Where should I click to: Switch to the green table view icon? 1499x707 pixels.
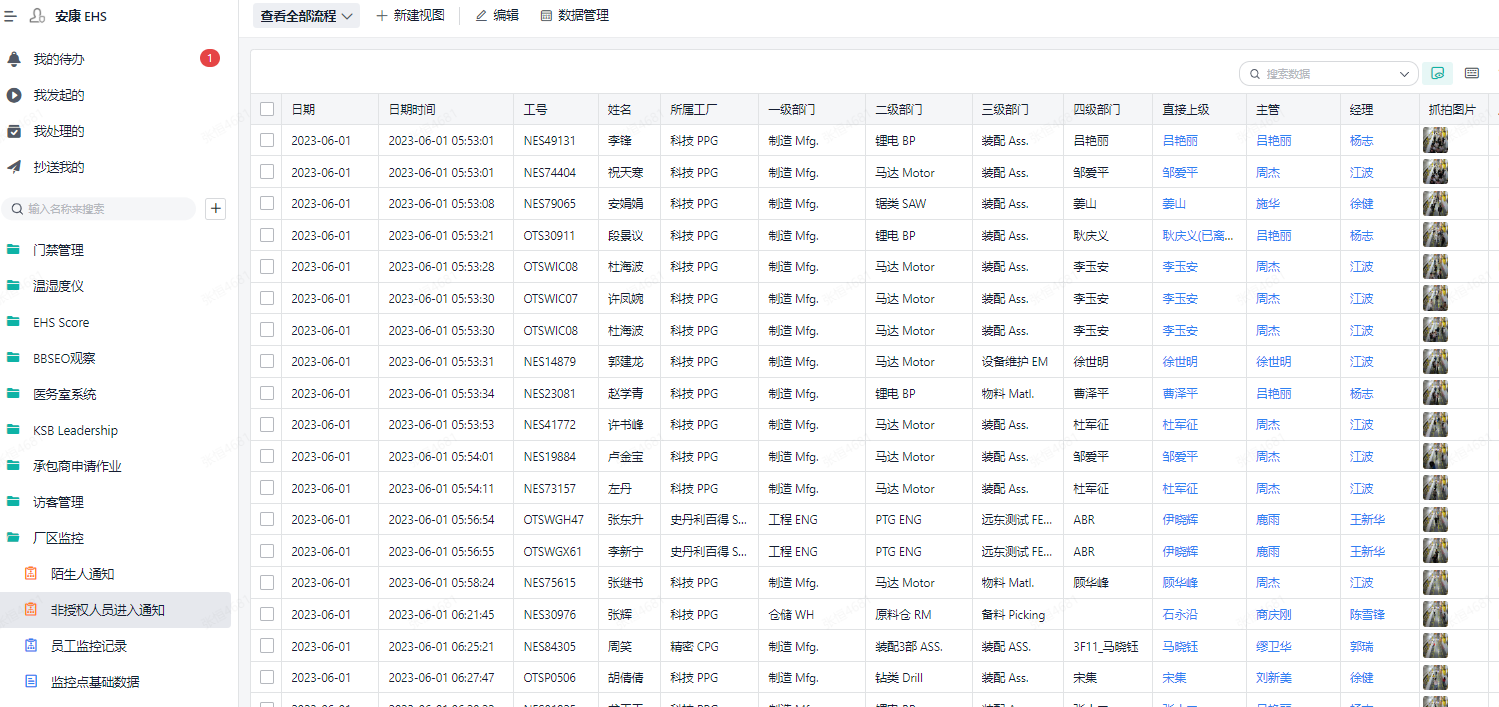[x=1437, y=73]
